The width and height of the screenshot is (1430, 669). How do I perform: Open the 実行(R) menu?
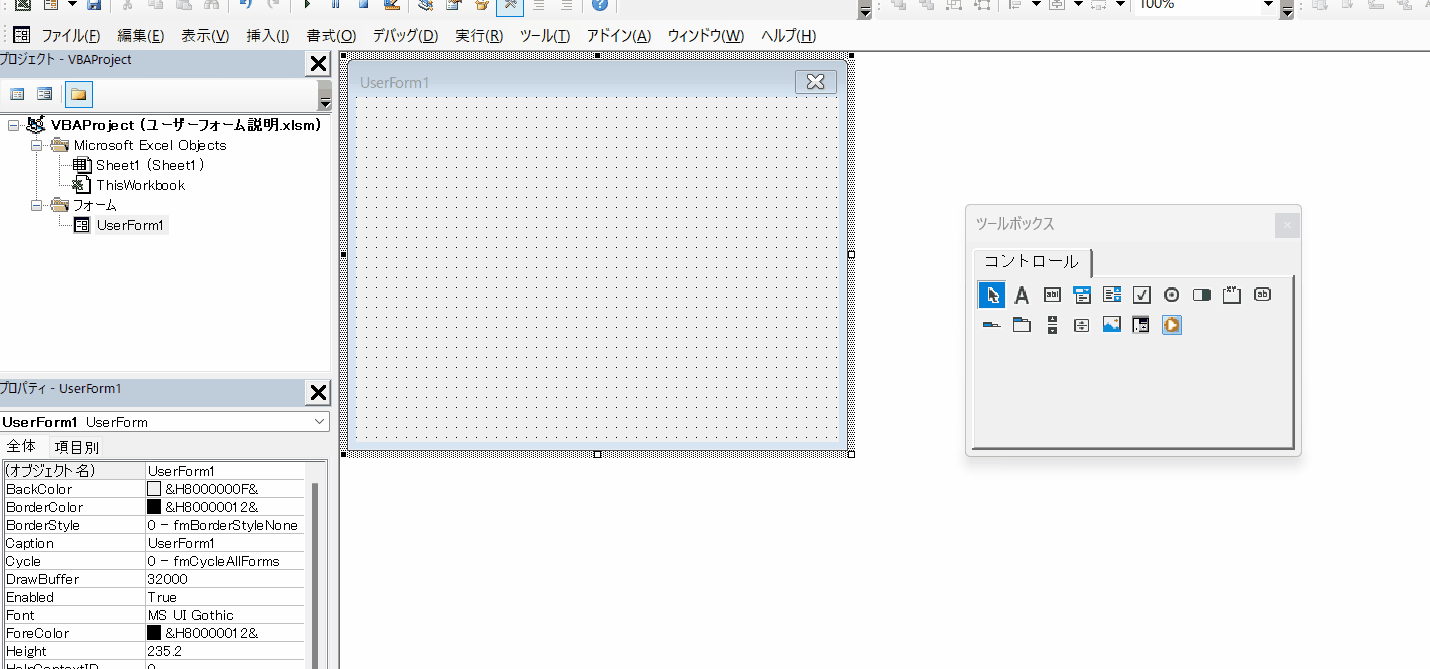tap(479, 36)
